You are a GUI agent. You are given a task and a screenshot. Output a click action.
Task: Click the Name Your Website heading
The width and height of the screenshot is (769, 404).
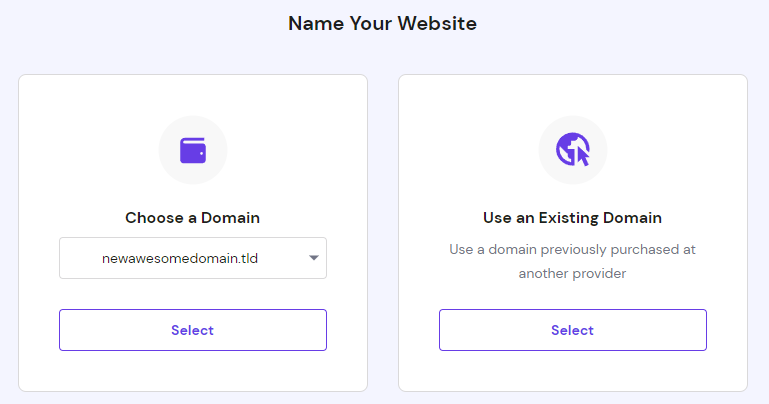[x=382, y=23]
